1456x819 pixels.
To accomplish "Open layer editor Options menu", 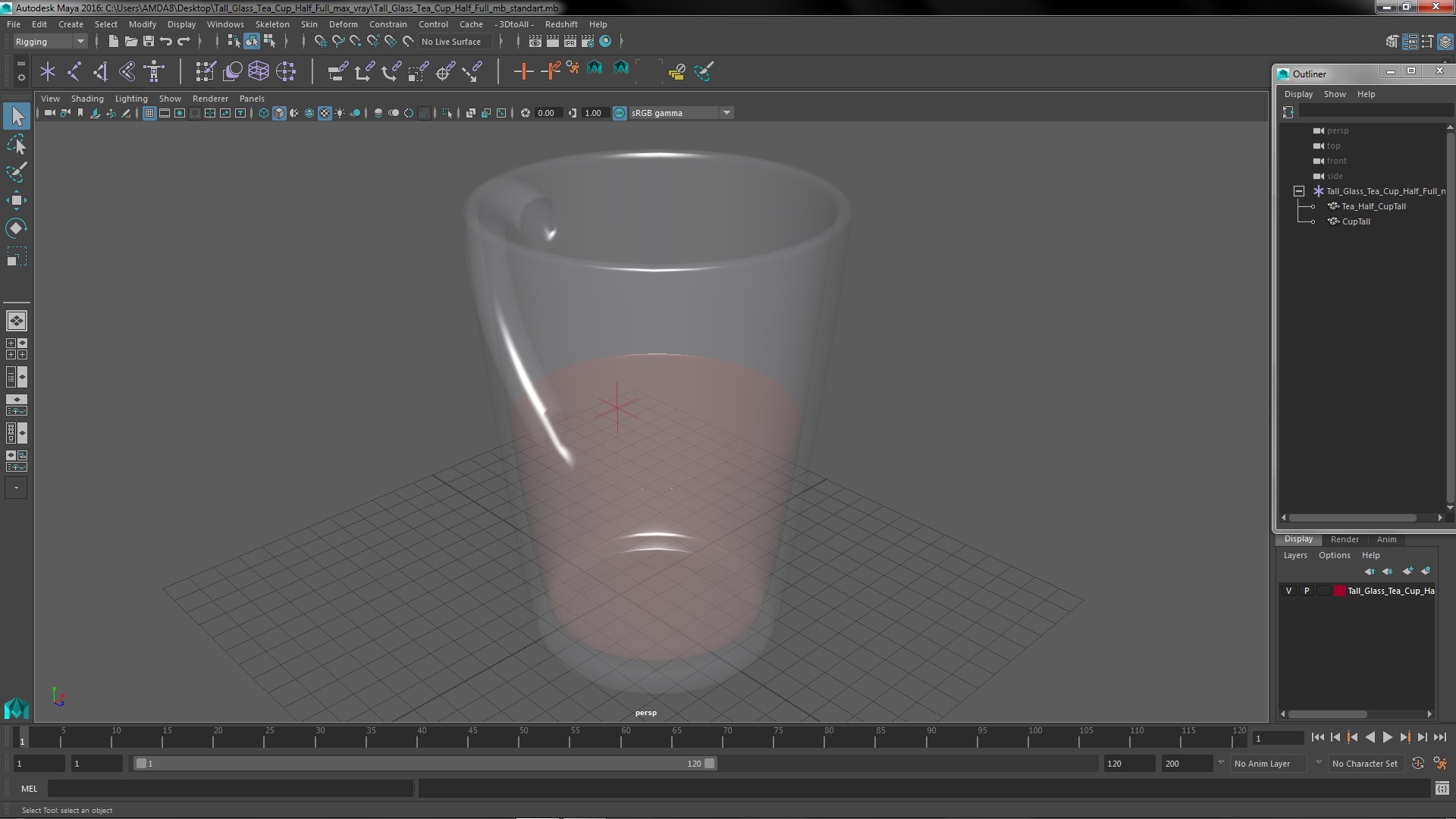I will 1334,555.
